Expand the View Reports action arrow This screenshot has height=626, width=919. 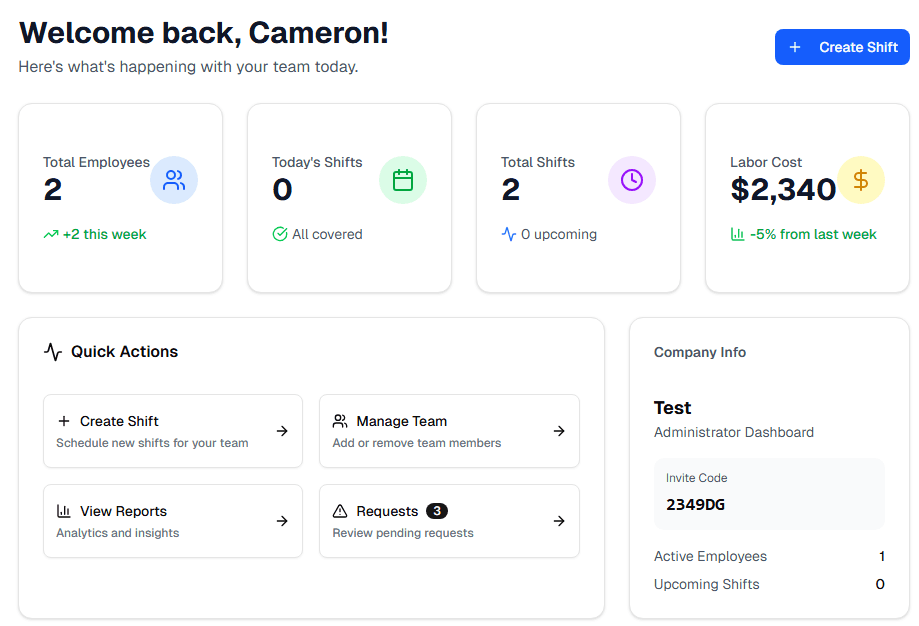(x=282, y=521)
